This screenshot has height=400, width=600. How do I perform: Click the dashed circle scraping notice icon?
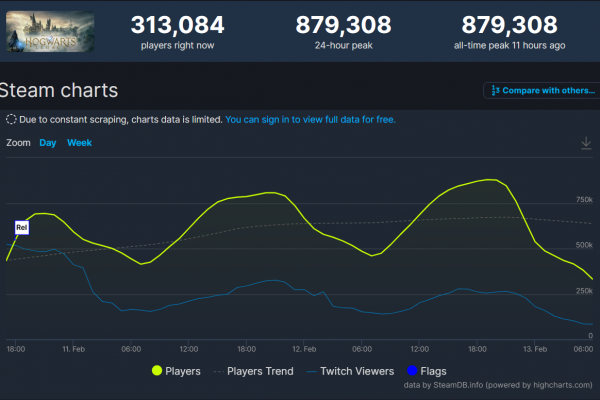11,119
